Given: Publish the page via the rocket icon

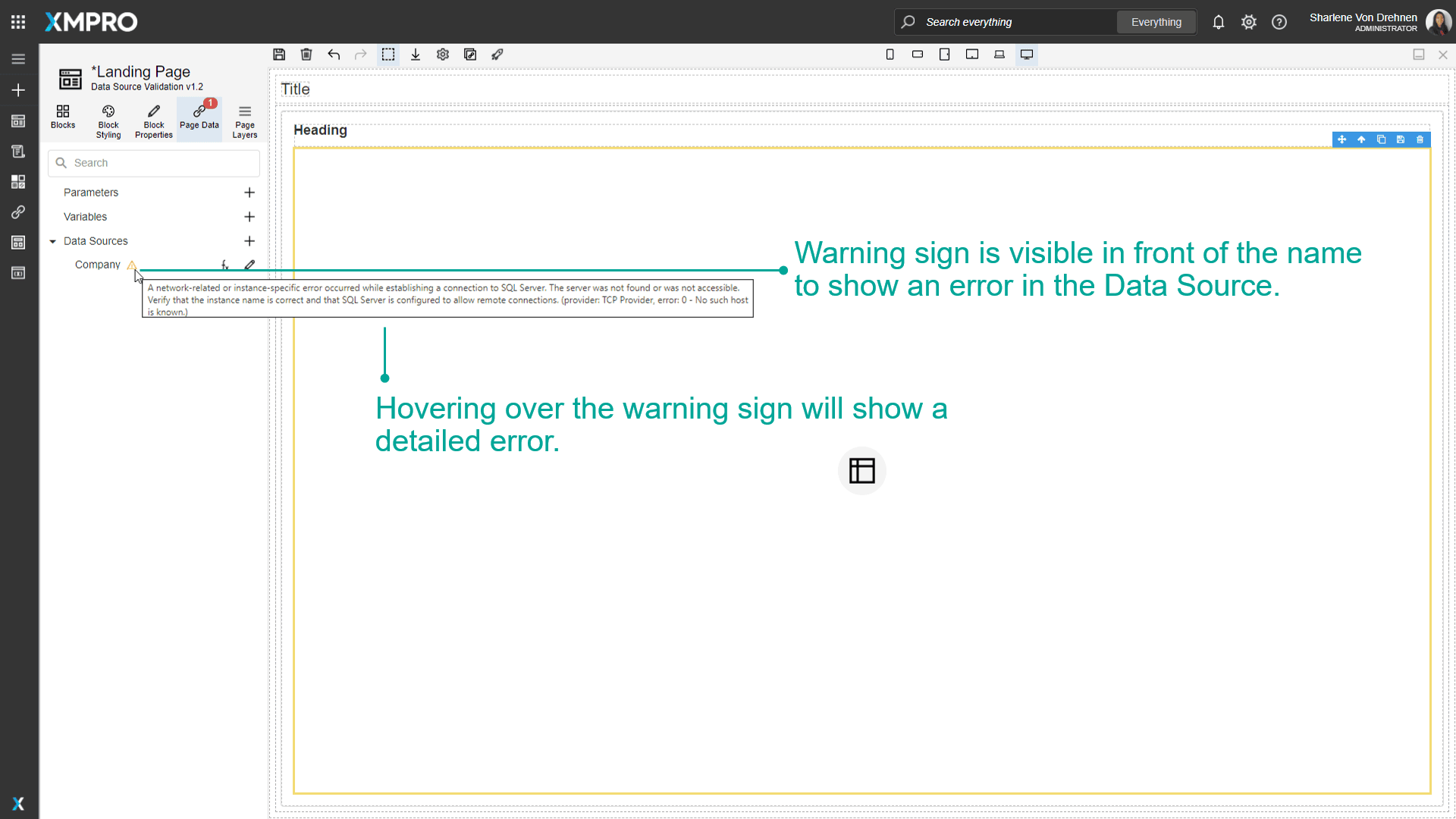Looking at the screenshot, I should (497, 55).
